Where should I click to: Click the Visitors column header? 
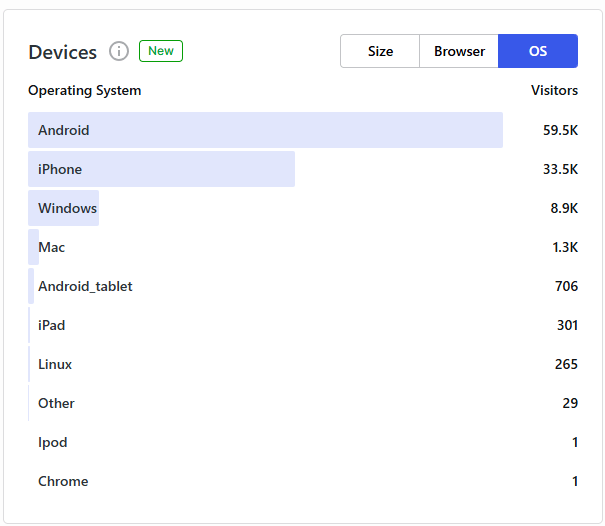[x=554, y=90]
